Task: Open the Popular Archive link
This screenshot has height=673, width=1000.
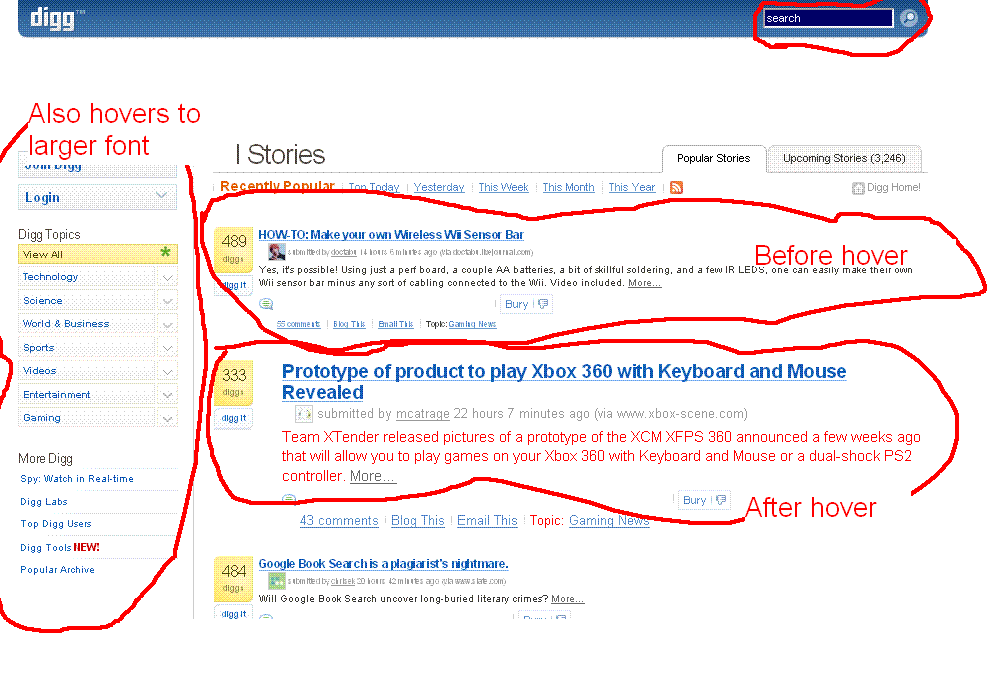Action: [57, 570]
